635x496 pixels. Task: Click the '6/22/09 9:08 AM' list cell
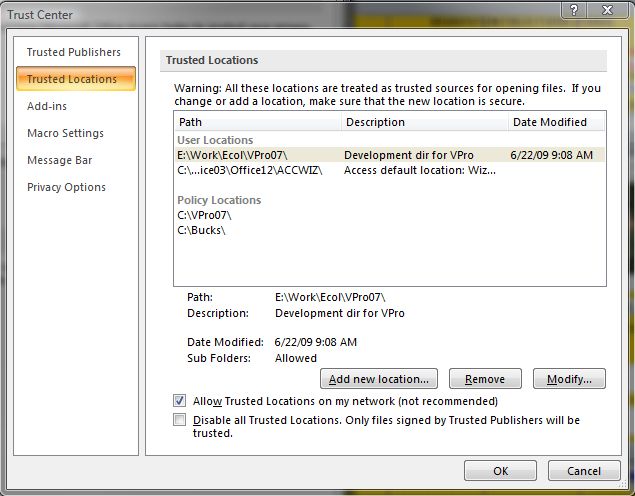551,155
